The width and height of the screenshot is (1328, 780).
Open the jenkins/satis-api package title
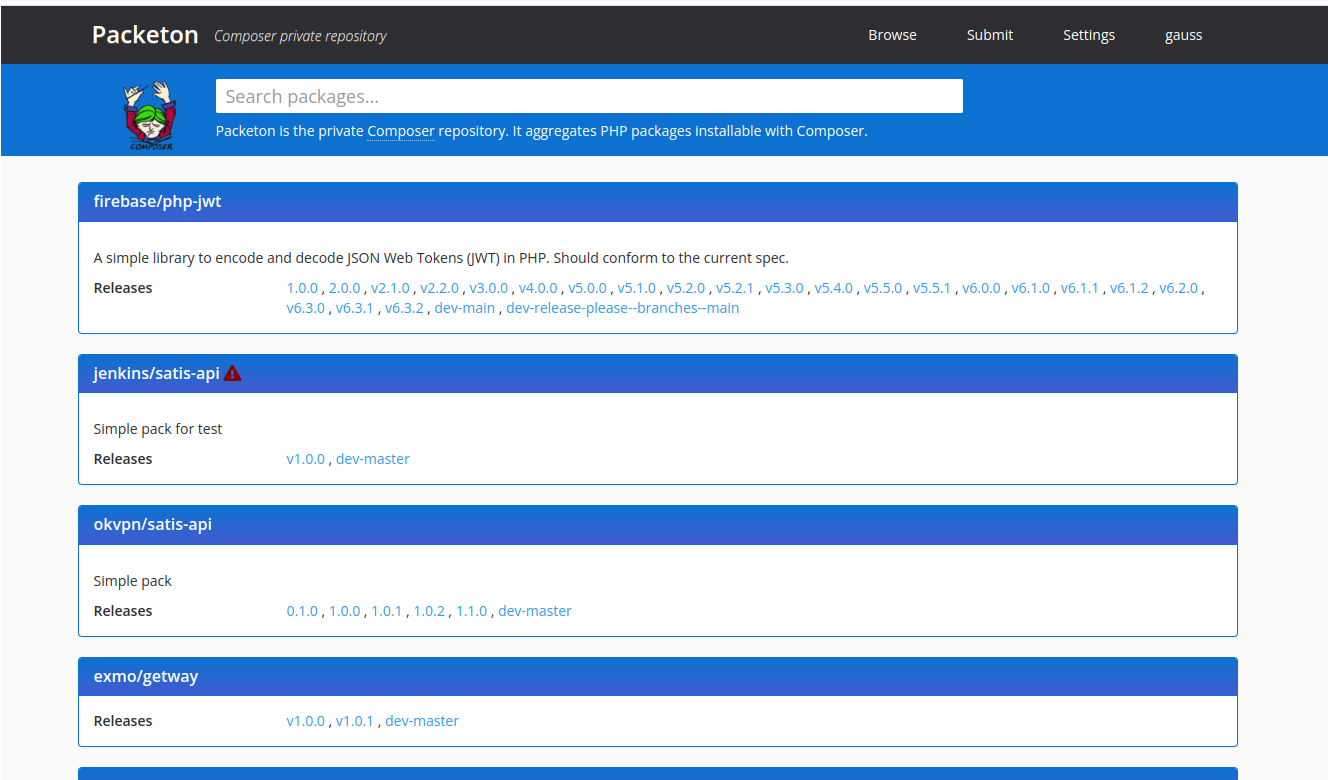click(x=156, y=373)
